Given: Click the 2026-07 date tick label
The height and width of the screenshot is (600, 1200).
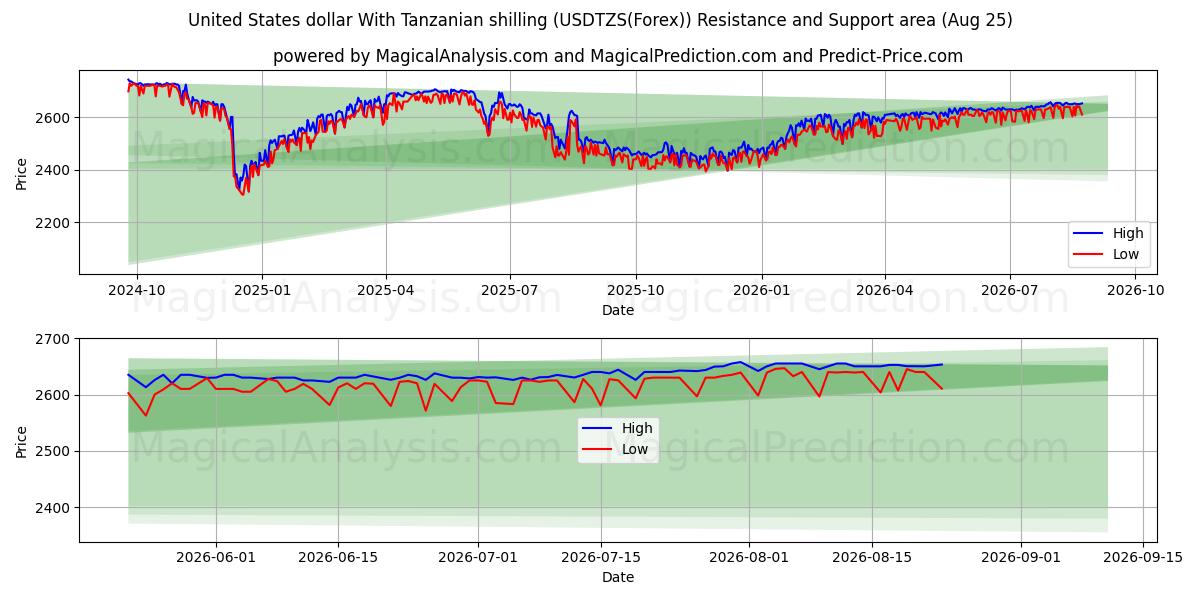Looking at the screenshot, I should [1009, 290].
